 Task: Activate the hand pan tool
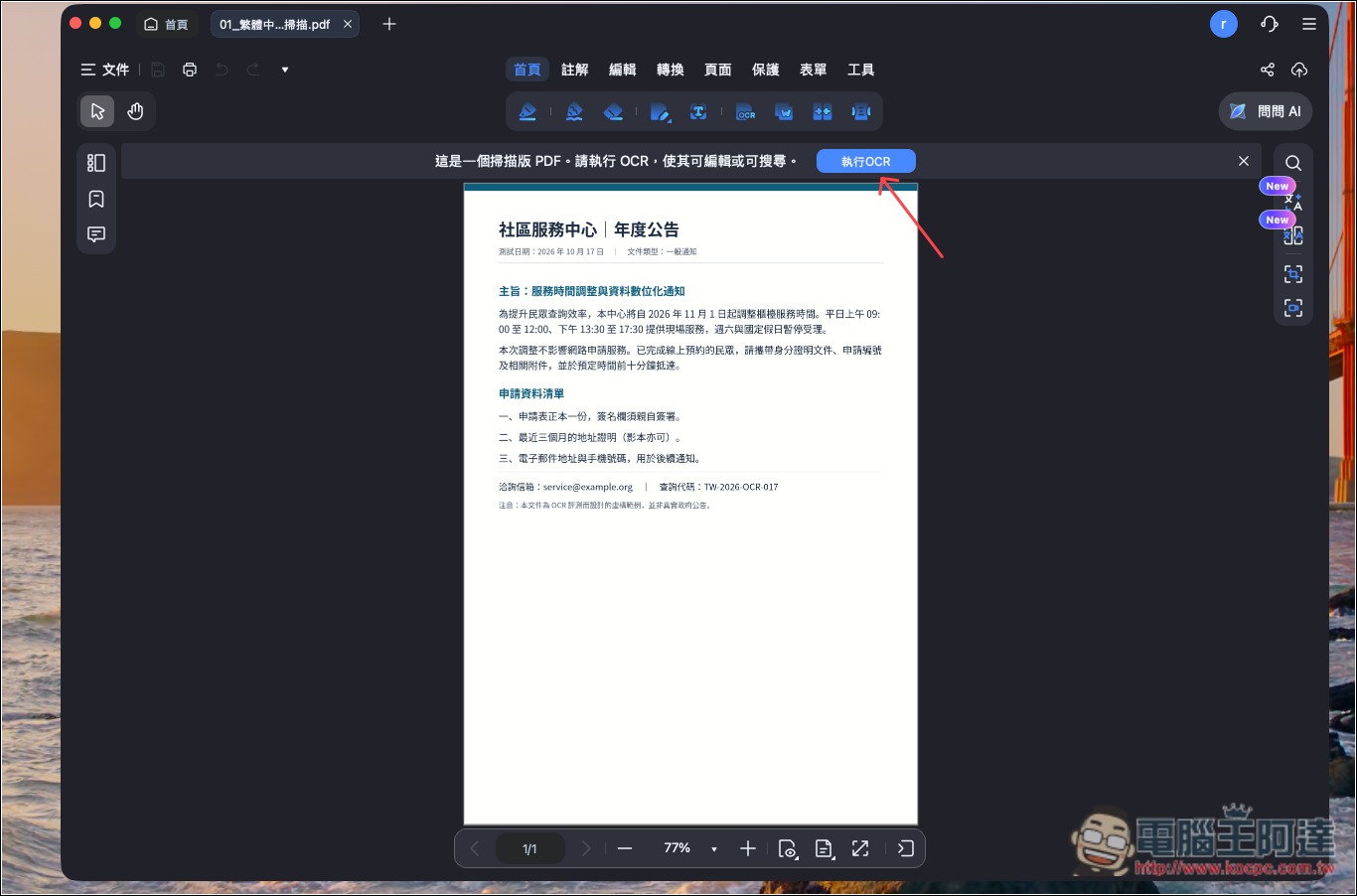[x=135, y=111]
